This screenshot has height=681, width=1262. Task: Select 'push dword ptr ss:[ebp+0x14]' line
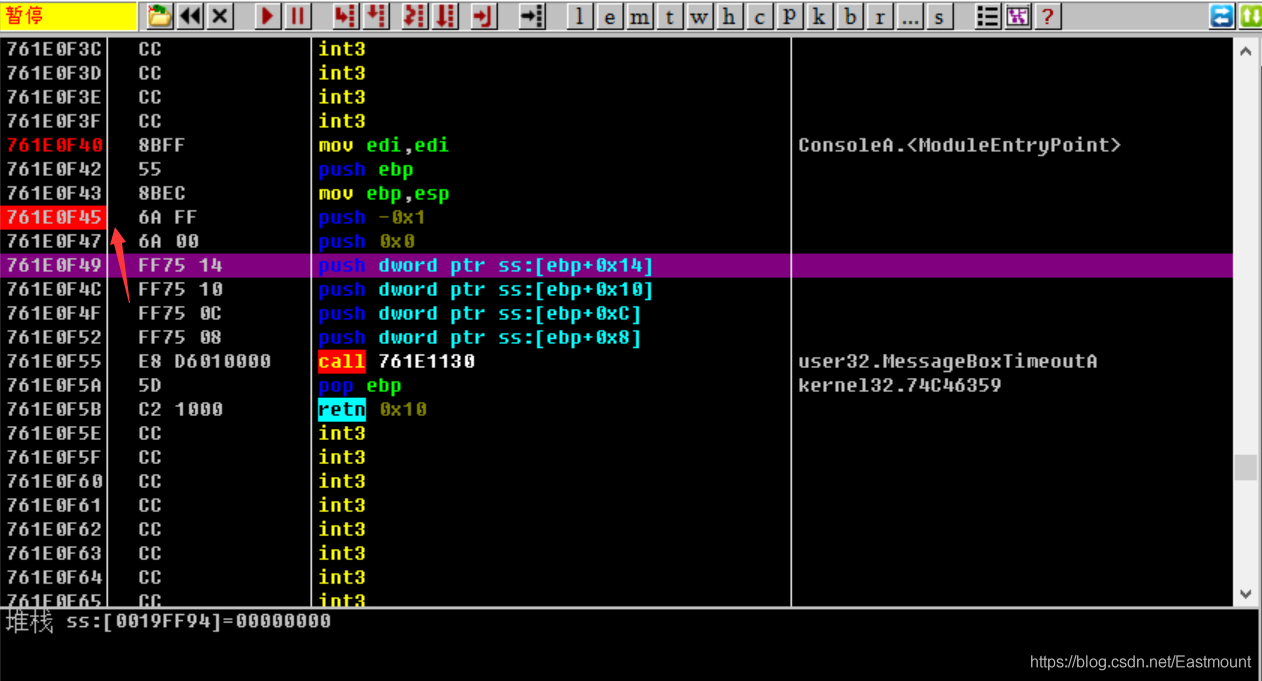point(486,265)
